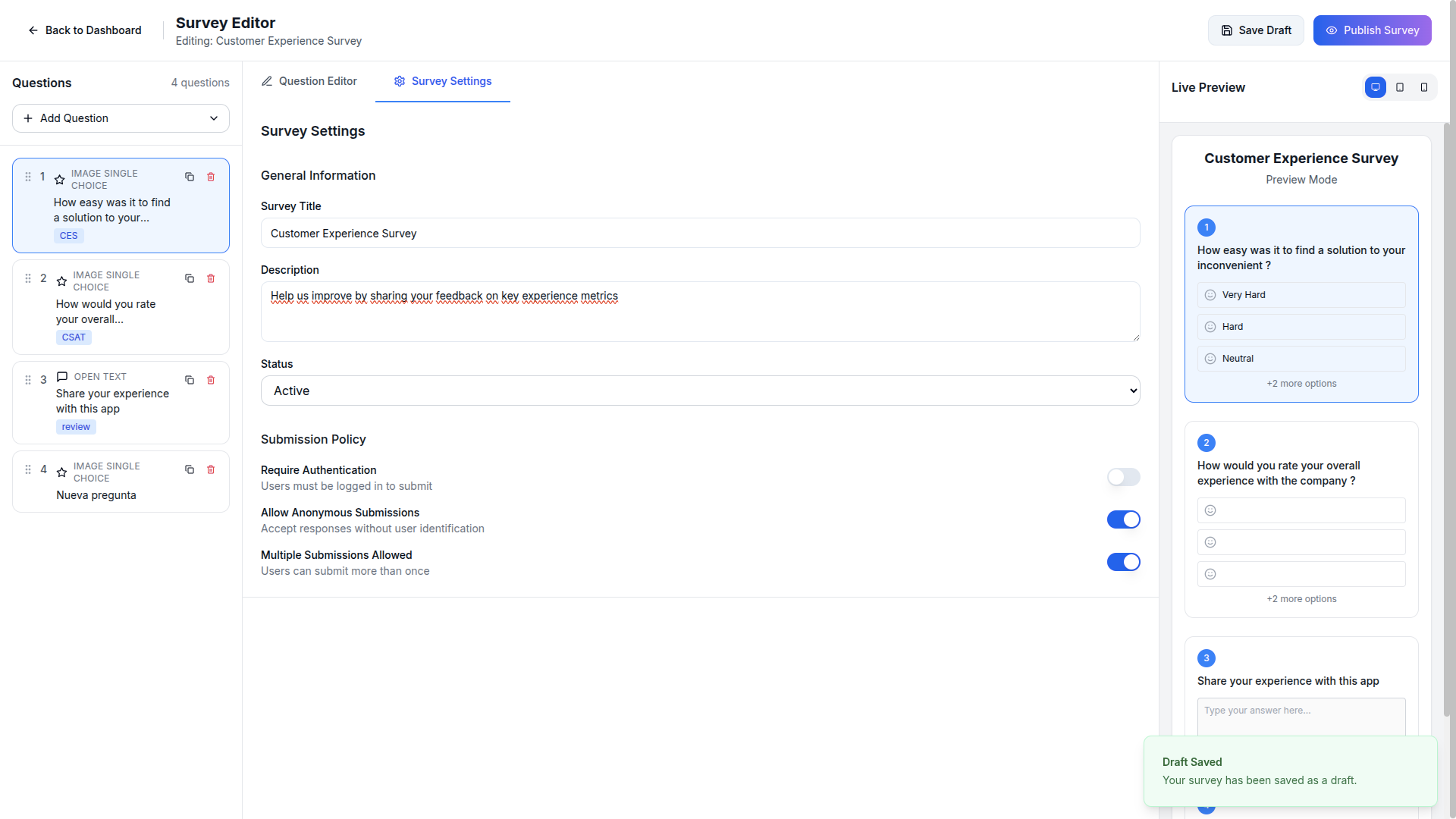Select Very Hard option in preview
The image size is (1456, 819).
pyautogui.click(x=1301, y=295)
